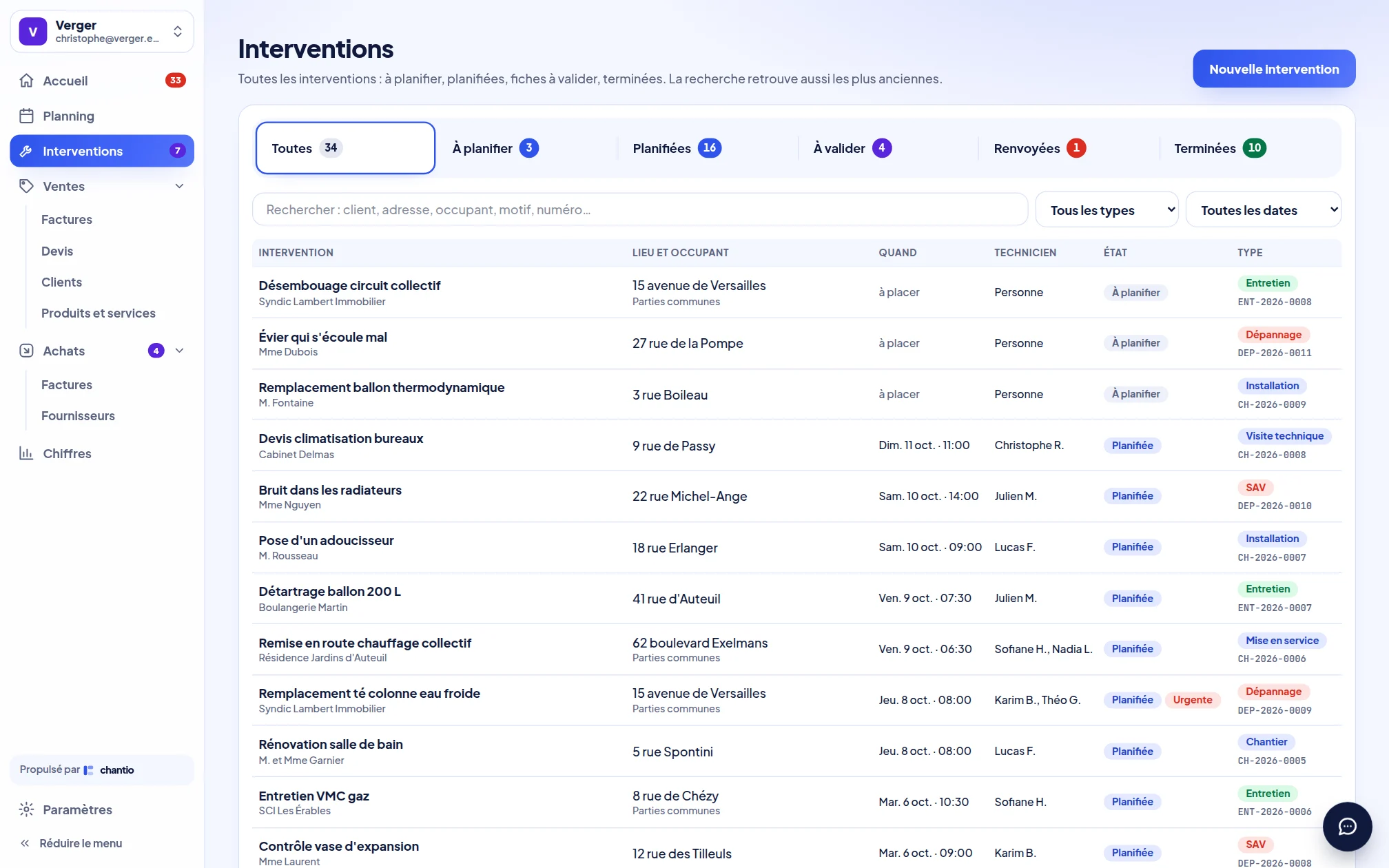Open Fournisseurs under Achats
The image size is (1389, 868).
(78, 415)
